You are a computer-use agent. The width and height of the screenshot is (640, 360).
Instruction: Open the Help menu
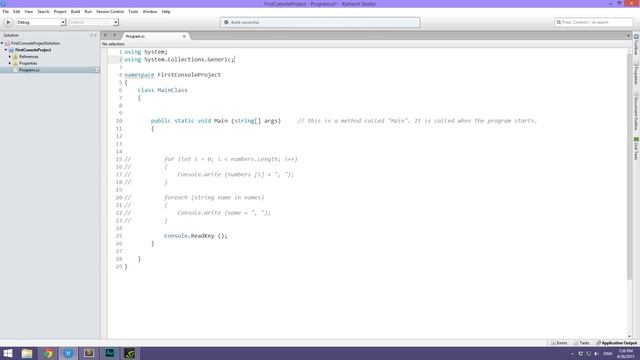coord(166,12)
